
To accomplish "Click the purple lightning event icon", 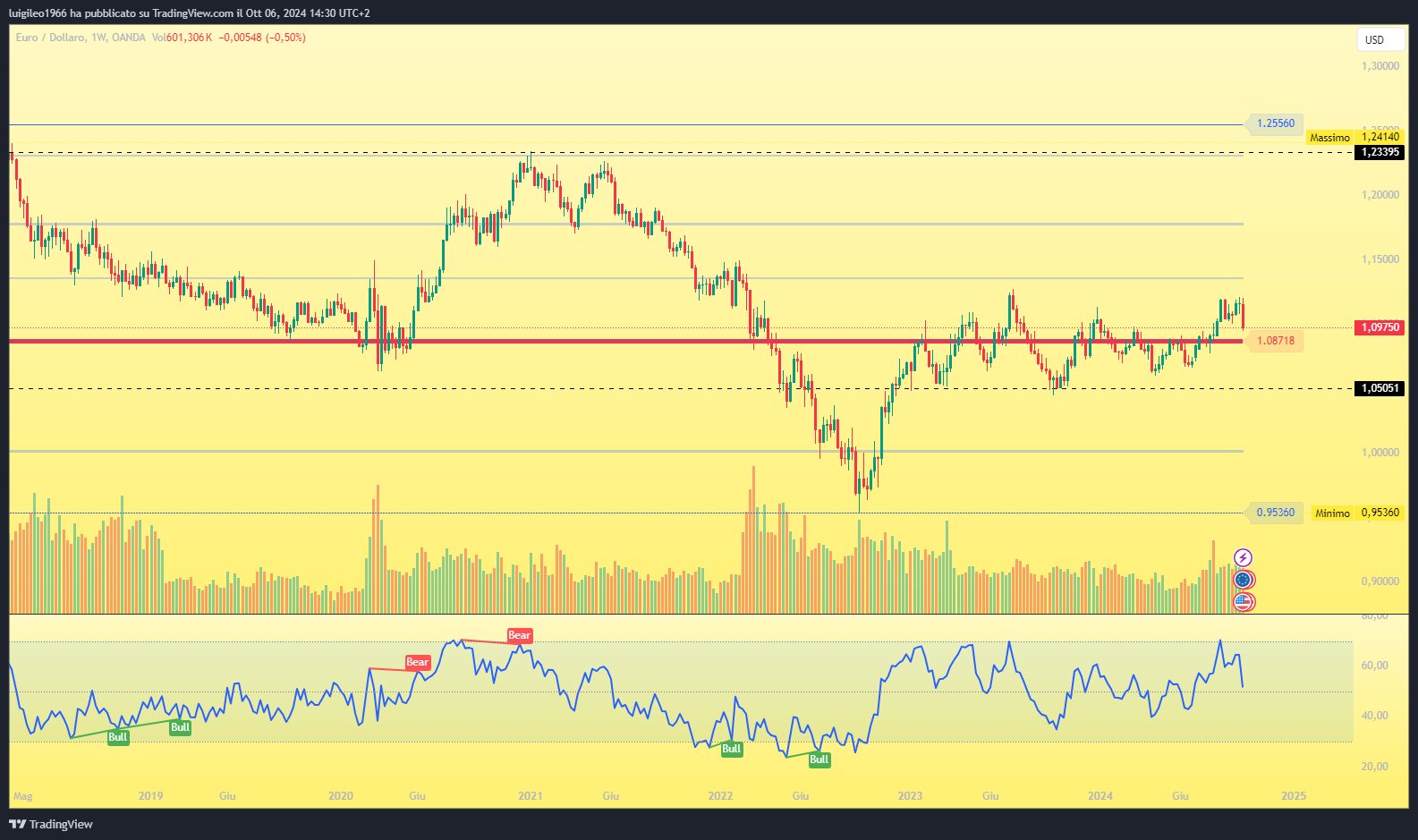I will 1243,558.
